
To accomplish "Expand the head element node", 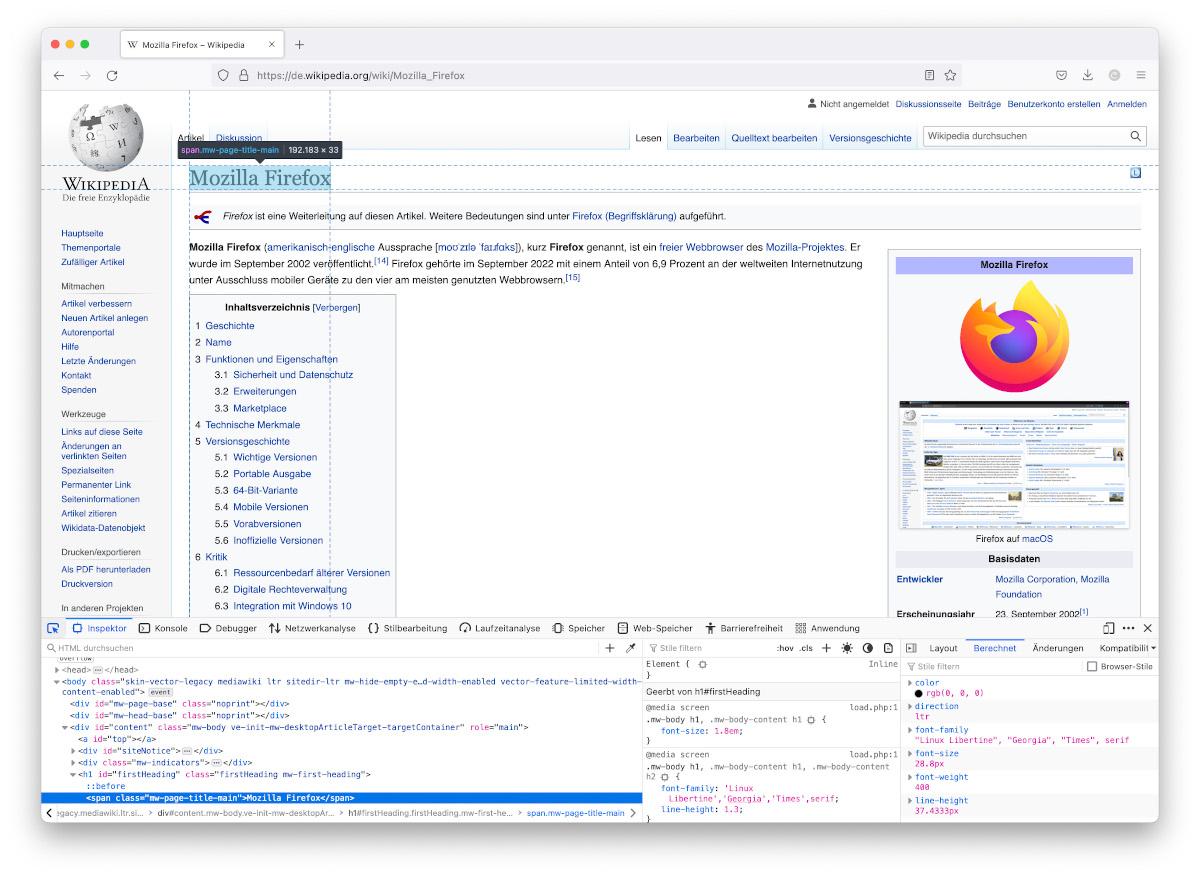I will (x=57, y=670).
